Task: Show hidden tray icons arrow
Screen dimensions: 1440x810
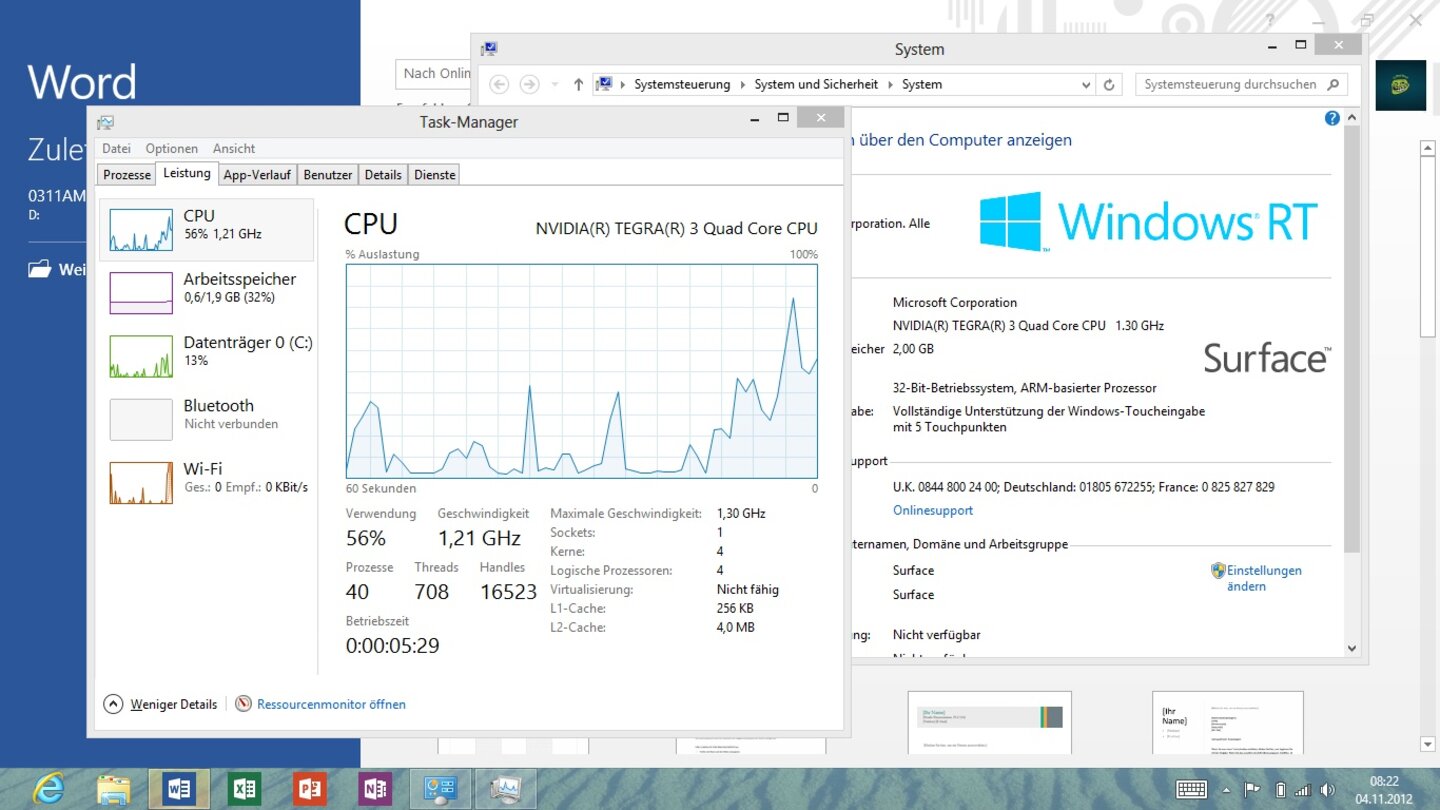Action: pyautogui.click(x=1227, y=789)
